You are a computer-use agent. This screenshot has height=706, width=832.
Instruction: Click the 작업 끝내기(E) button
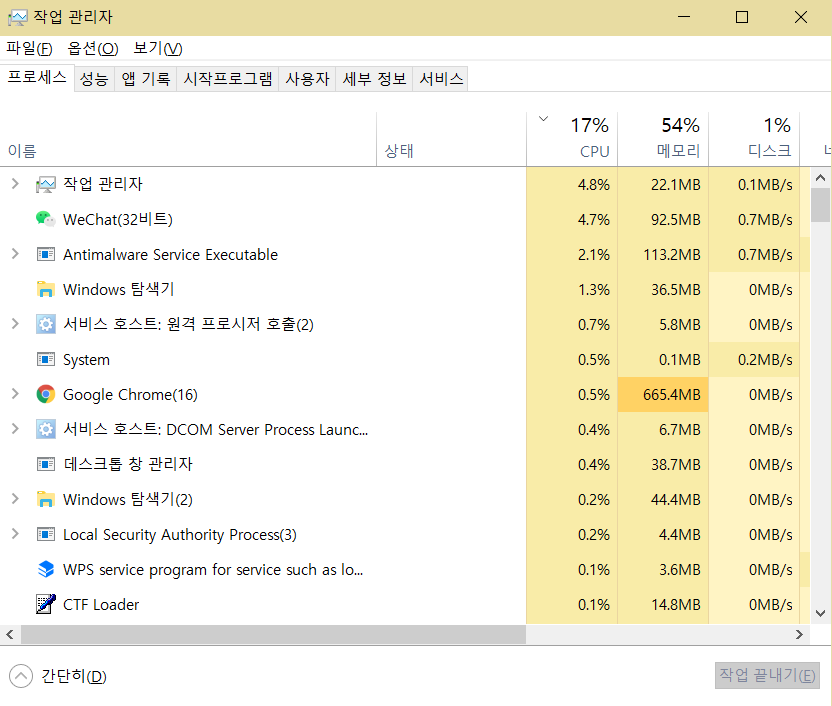click(x=767, y=675)
